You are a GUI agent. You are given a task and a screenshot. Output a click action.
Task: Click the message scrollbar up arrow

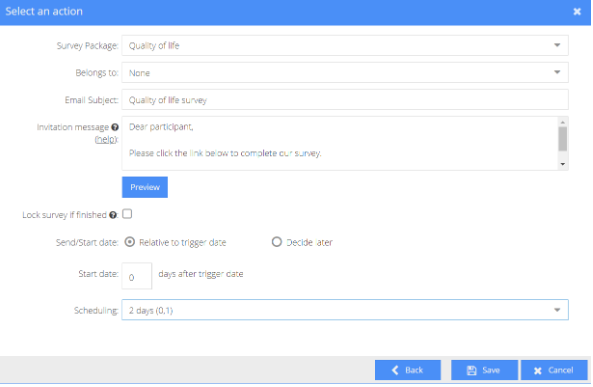pos(563,122)
